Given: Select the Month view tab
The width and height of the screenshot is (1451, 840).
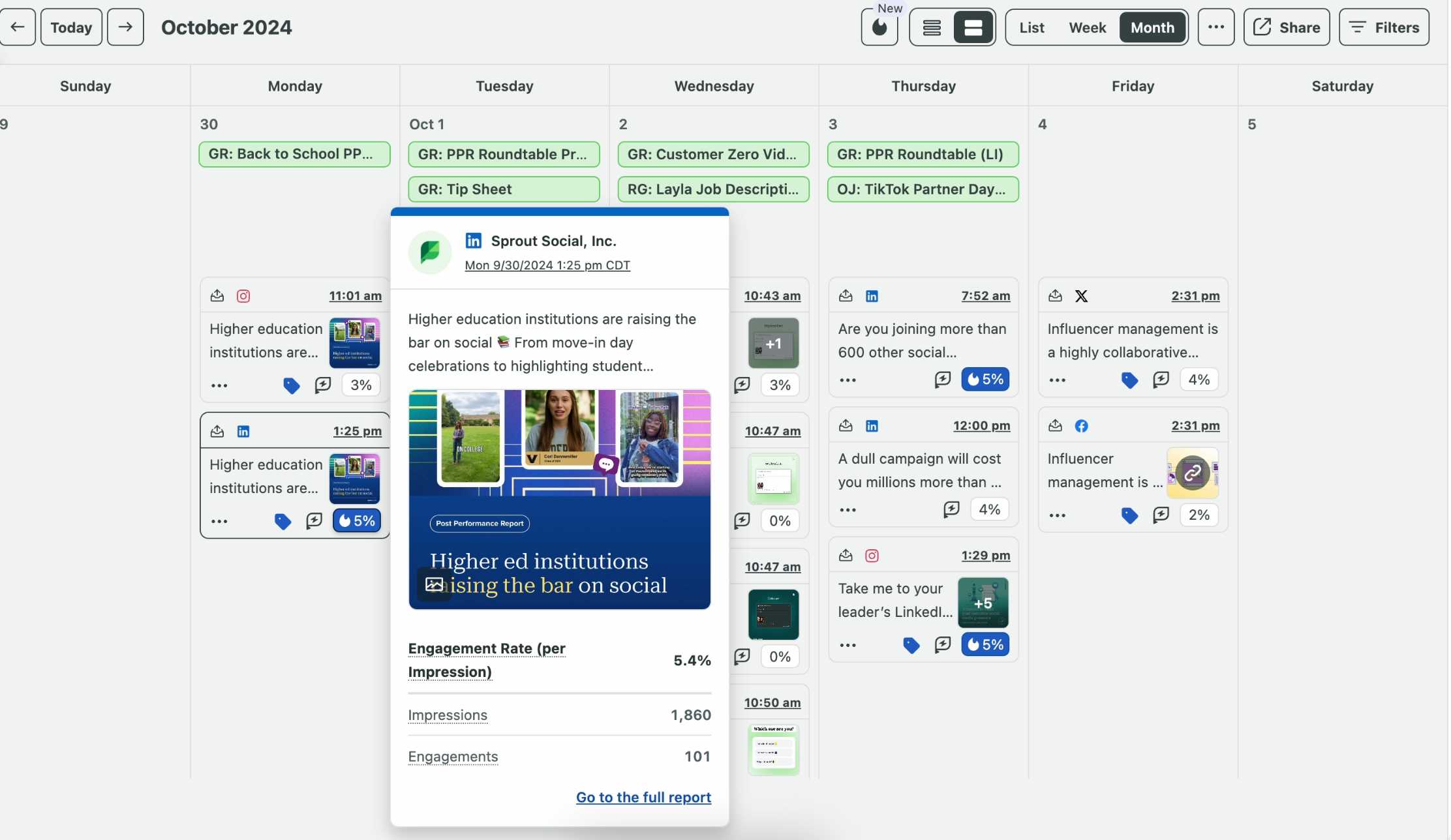Looking at the screenshot, I should click(1152, 27).
